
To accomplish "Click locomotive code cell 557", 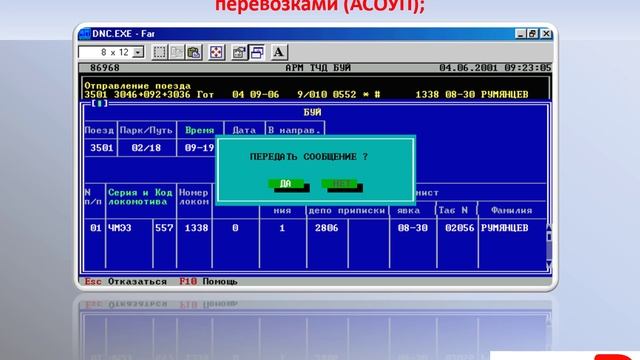I will [164, 228].
